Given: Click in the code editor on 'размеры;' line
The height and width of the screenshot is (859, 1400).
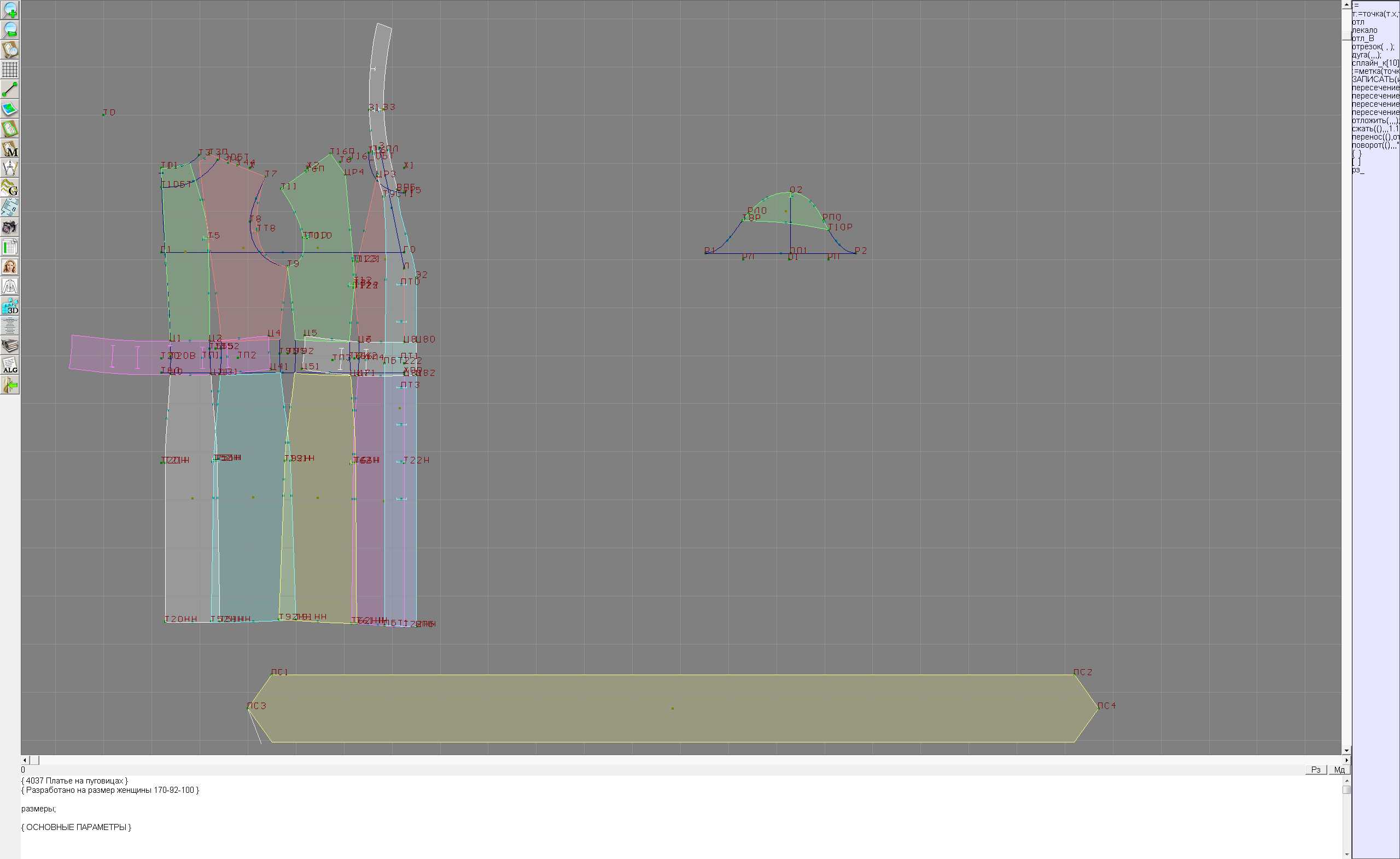Looking at the screenshot, I should 39,809.
